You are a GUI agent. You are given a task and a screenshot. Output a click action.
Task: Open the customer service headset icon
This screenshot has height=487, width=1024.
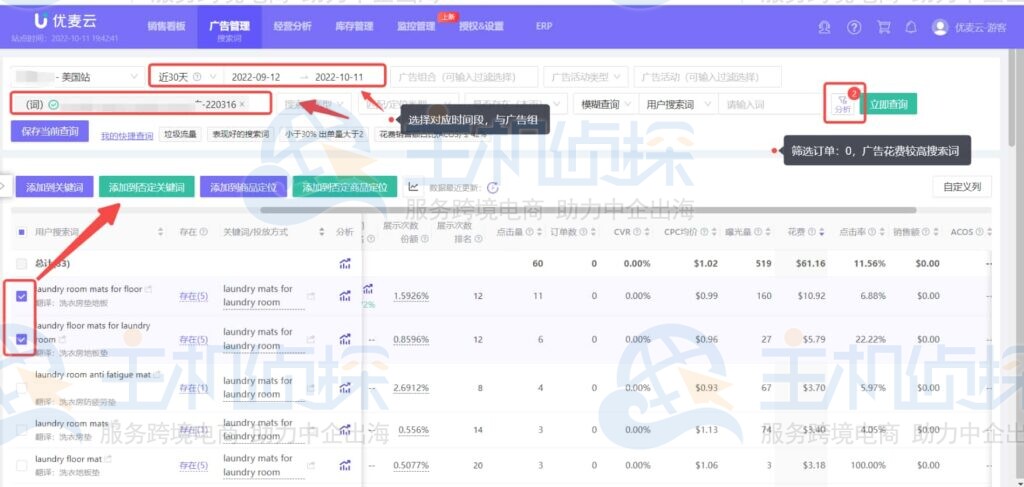coord(824,27)
